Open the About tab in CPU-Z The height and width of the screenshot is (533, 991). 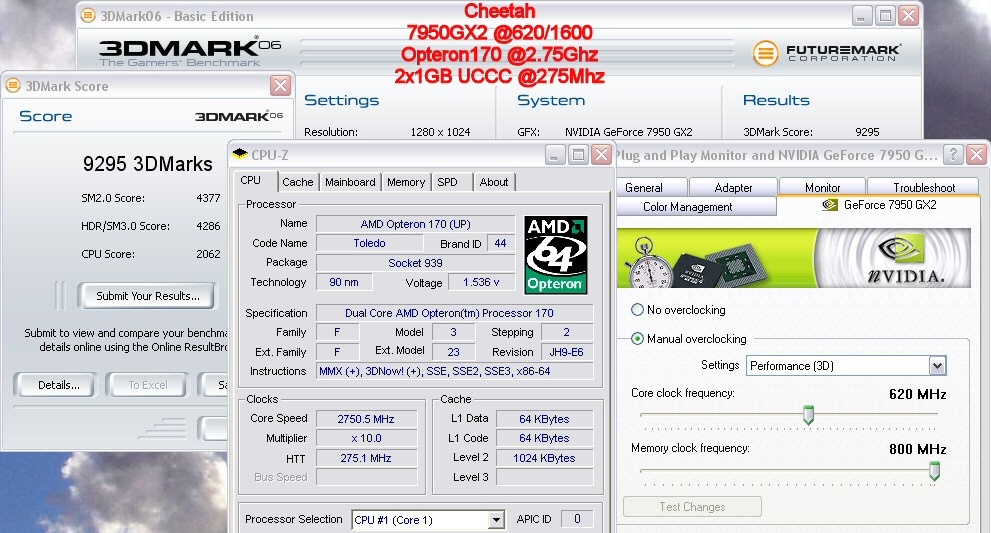494,182
